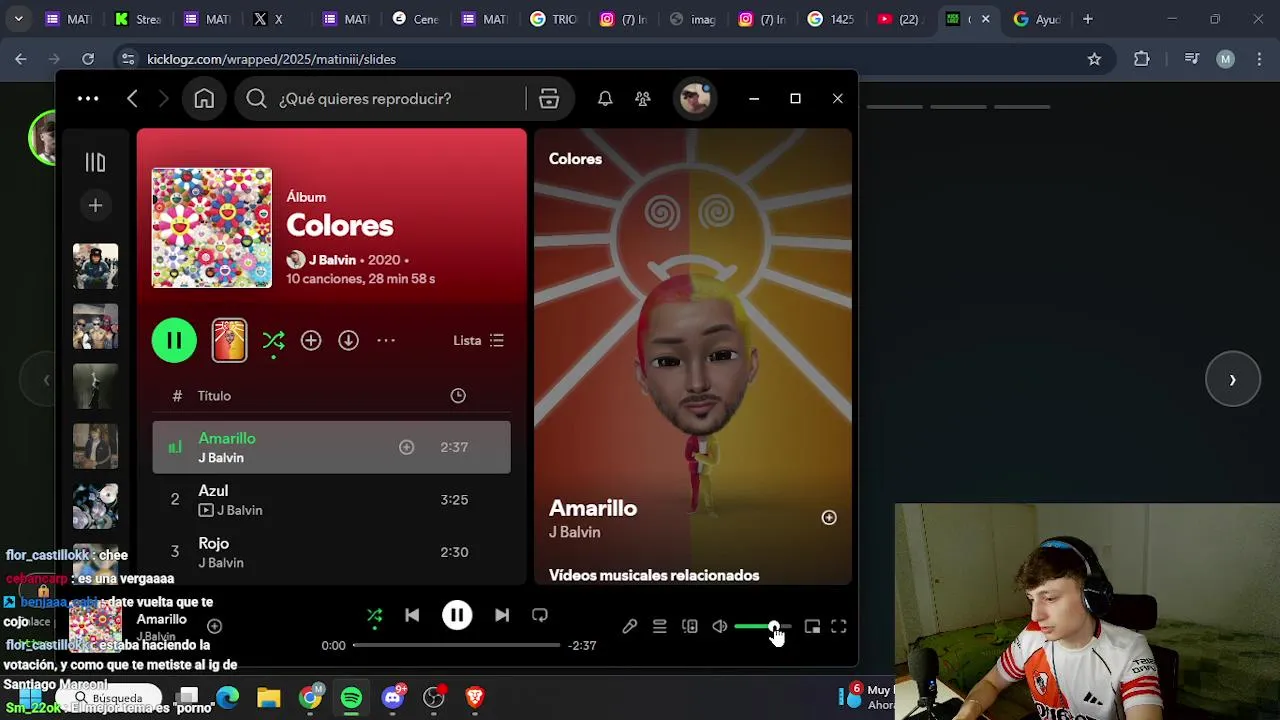Open Lista view mode dropdown
This screenshot has width=1280, height=720.
[479, 340]
